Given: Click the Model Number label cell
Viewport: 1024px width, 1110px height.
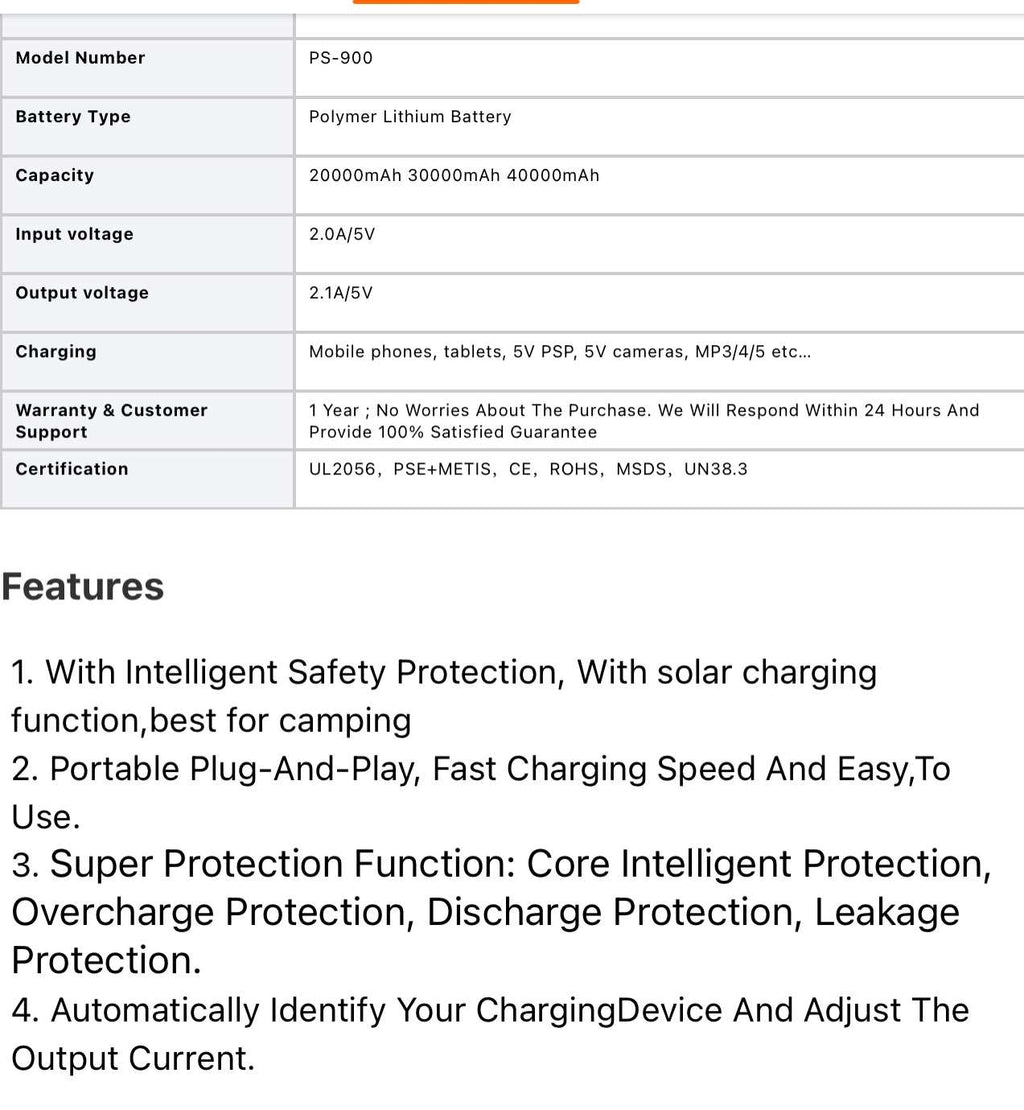Looking at the screenshot, I should click(80, 58).
